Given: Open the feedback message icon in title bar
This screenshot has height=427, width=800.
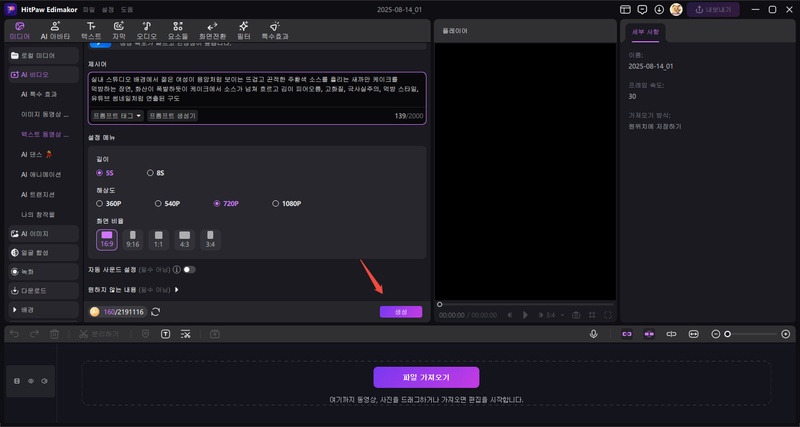Looking at the screenshot, I should (x=642, y=10).
